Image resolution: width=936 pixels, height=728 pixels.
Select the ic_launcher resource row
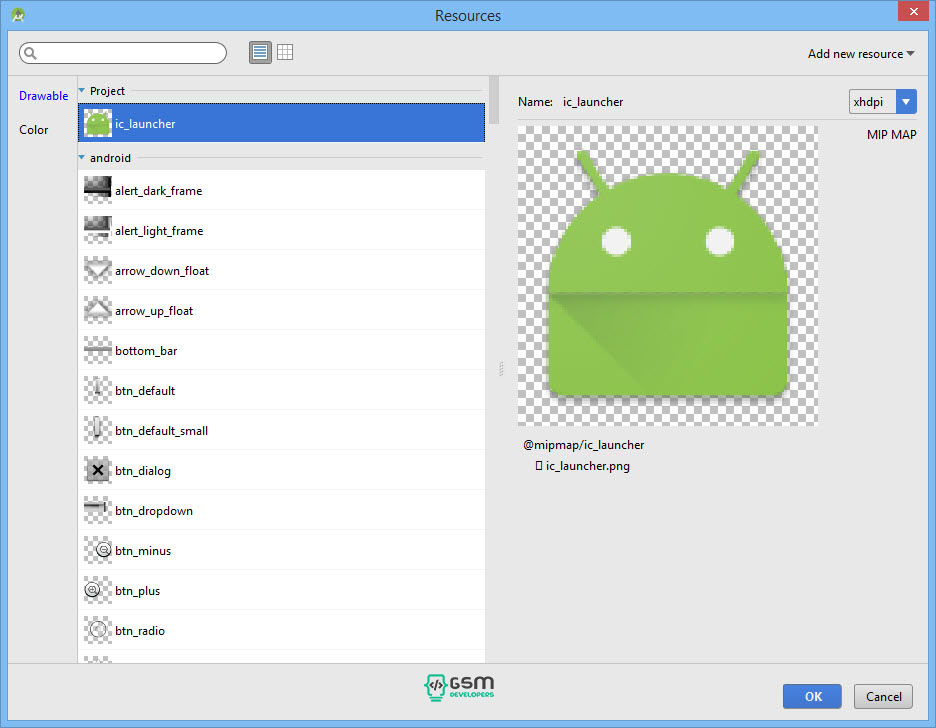pyautogui.click(x=281, y=123)
